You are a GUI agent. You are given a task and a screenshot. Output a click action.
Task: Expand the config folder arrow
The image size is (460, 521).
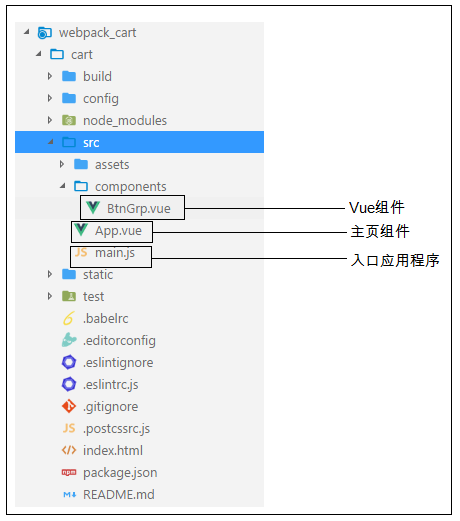click(50, 98)
